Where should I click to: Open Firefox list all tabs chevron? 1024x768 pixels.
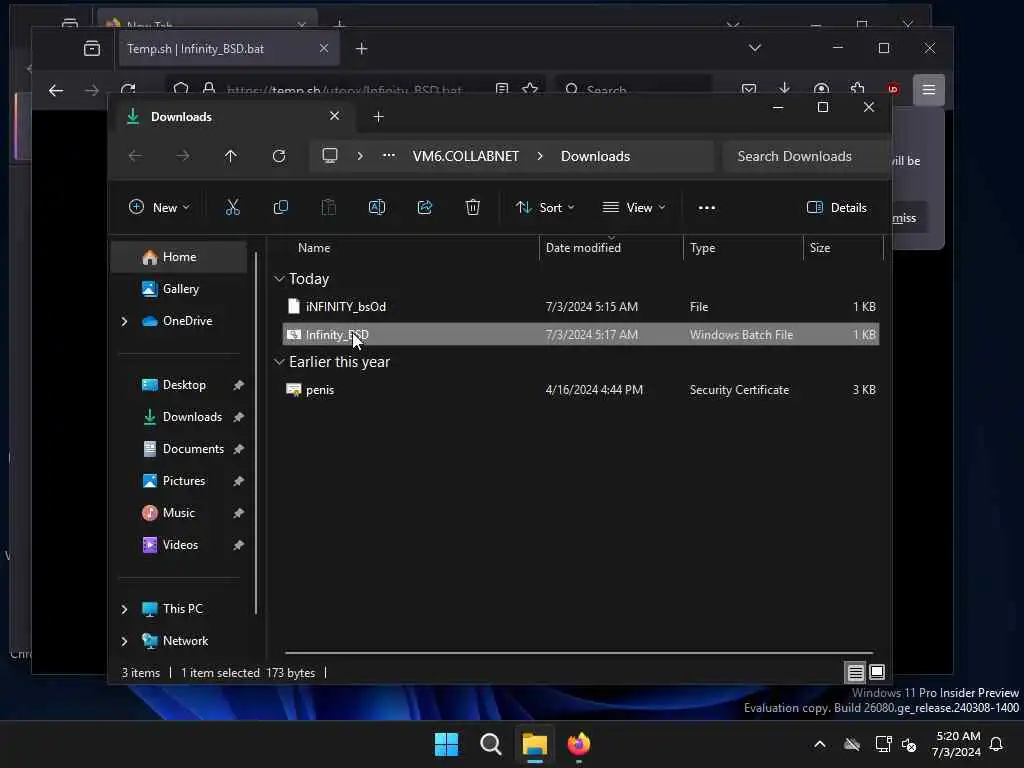755,48
